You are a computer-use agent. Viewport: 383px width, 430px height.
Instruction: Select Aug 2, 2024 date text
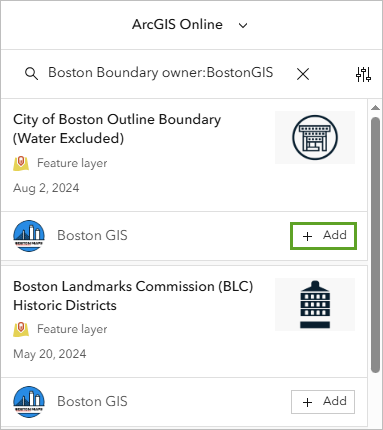[46, 188]
